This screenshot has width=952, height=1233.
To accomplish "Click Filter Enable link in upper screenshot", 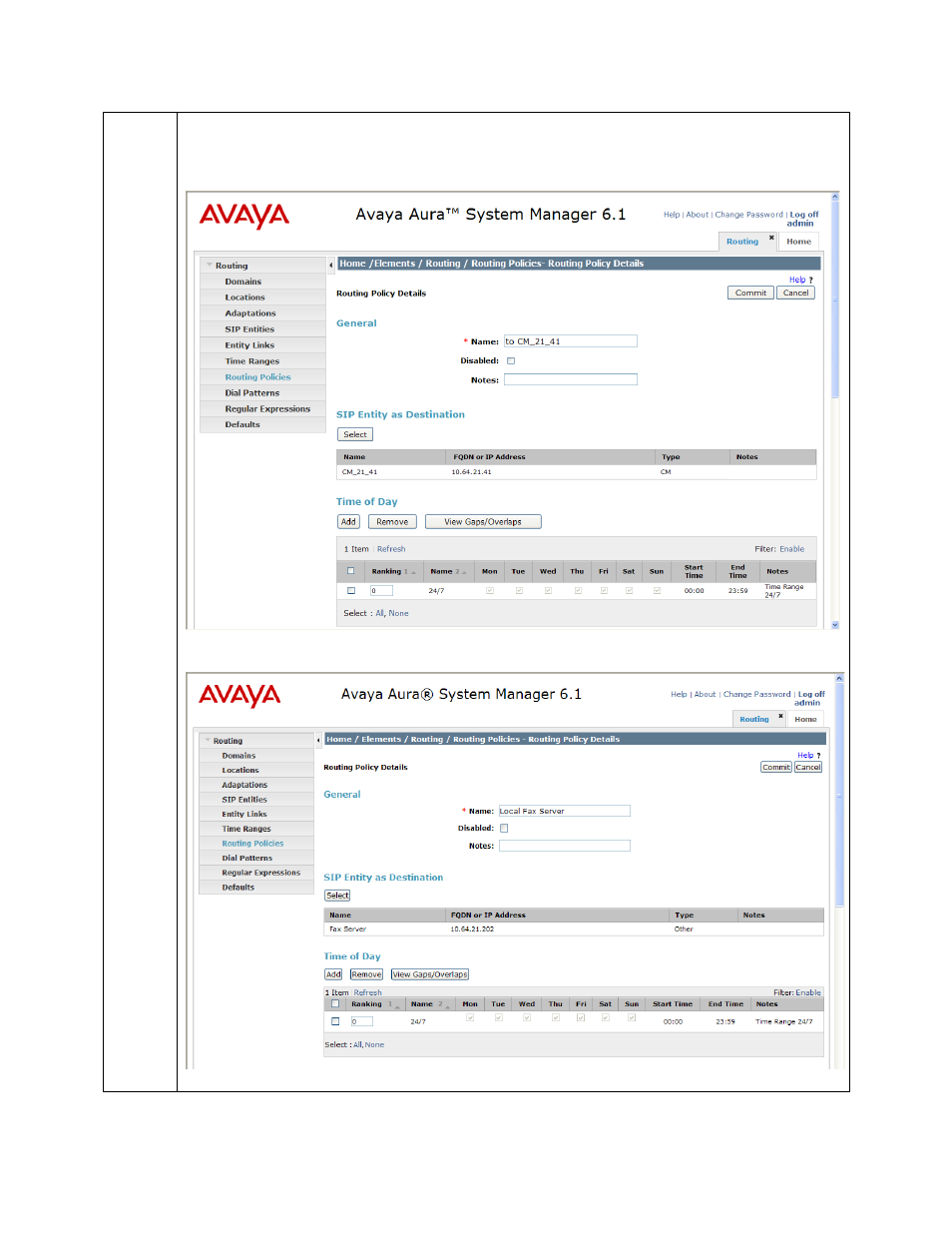I will (x=792, y=549).
